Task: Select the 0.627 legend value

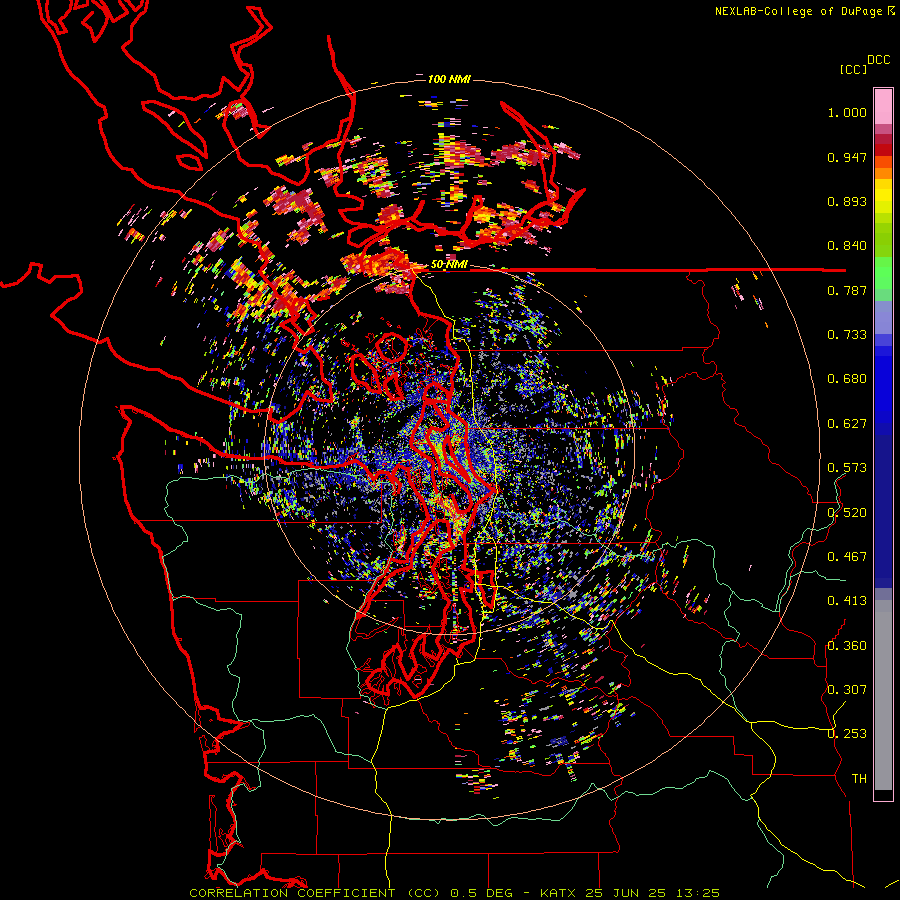Action: [847, 424]
